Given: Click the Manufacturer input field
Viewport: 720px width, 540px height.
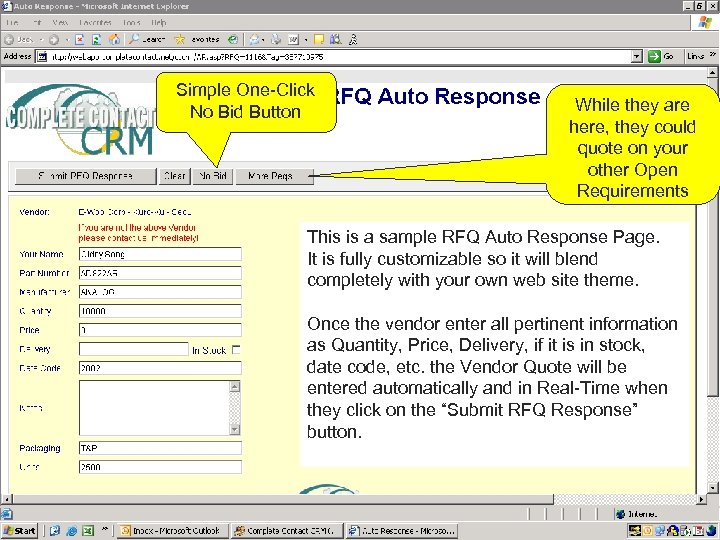Looking at the screenshot, I should pyautogui.click(x=160, y=292).
